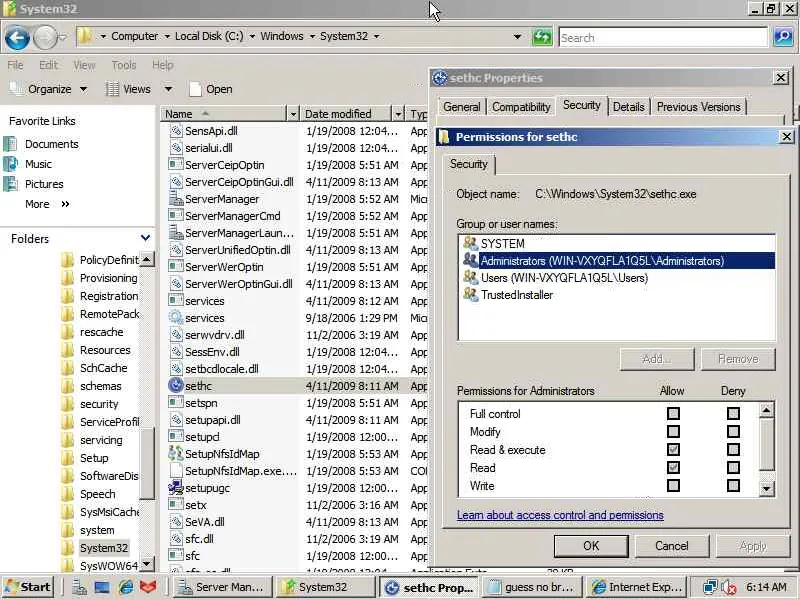The image size is (800, 600).
Task: Click the Show Desktop quick launch icon
Action: pyautogui.click(x=102, y=587)
